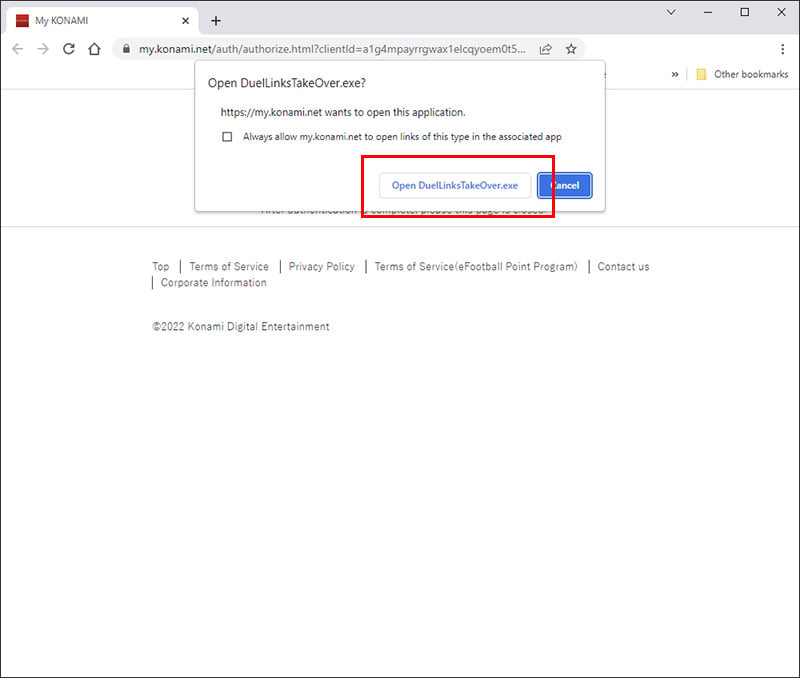Maximize the browser window
The image size is (800, 678).
pos(745,12)
